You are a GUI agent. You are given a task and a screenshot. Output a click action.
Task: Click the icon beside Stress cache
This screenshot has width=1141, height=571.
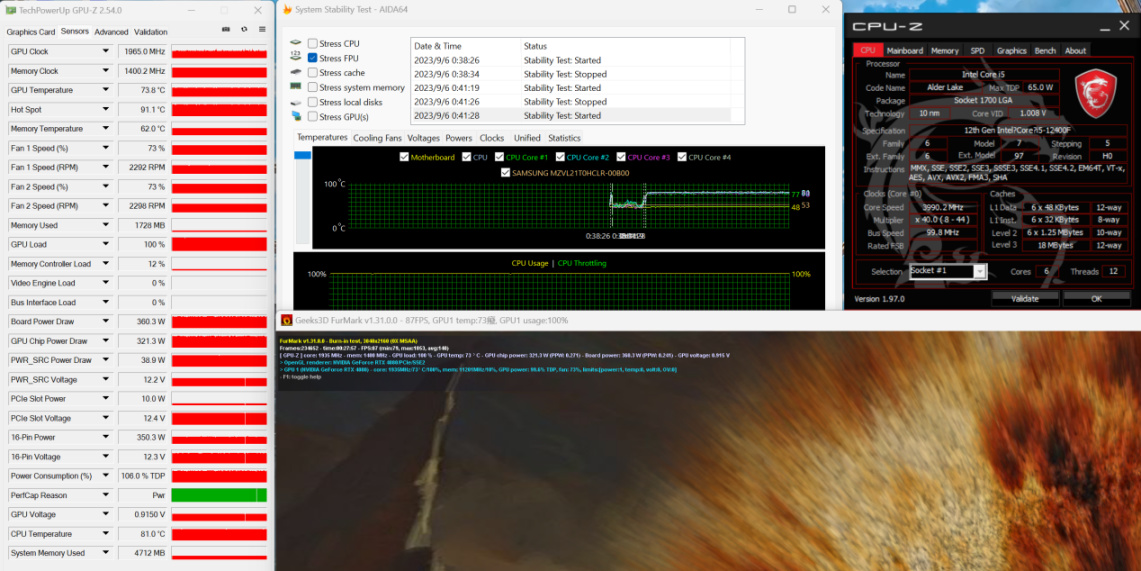point(295,73)
